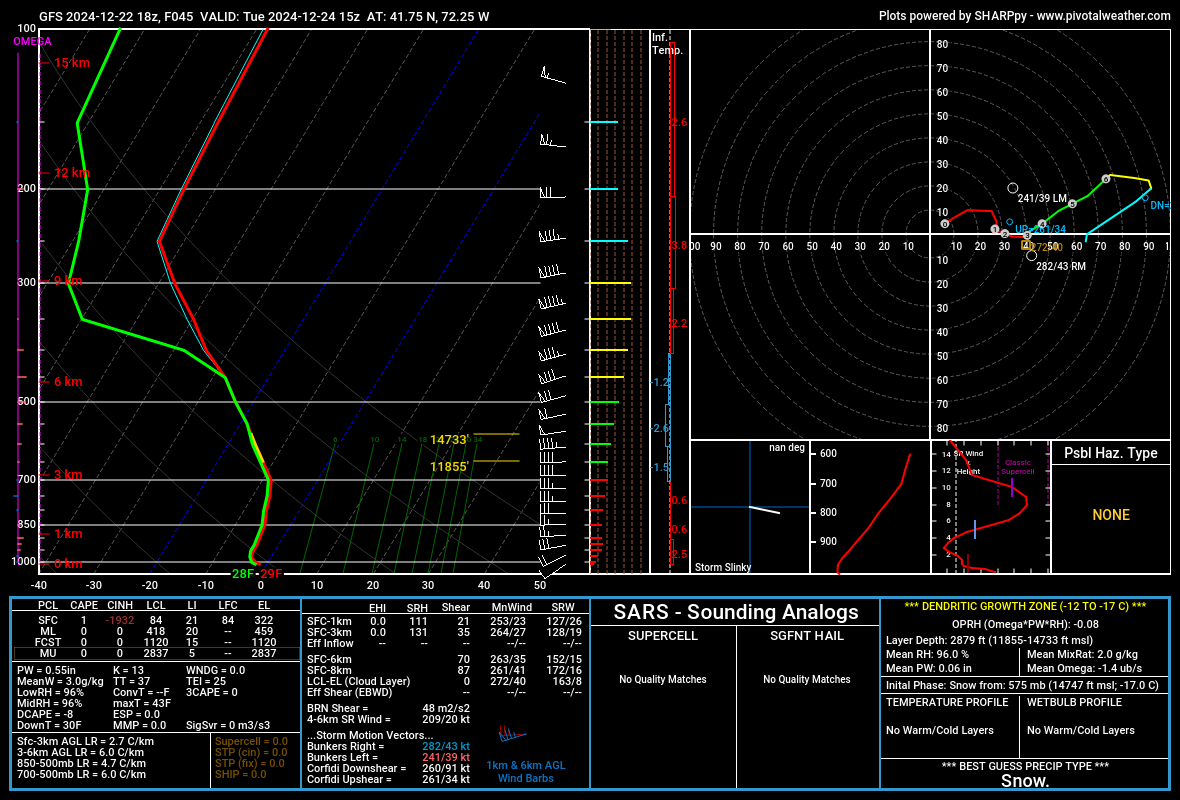This screenshot has height=800, width=1180.
Task: Select the 1 km height marker
Action: (68, 534)
